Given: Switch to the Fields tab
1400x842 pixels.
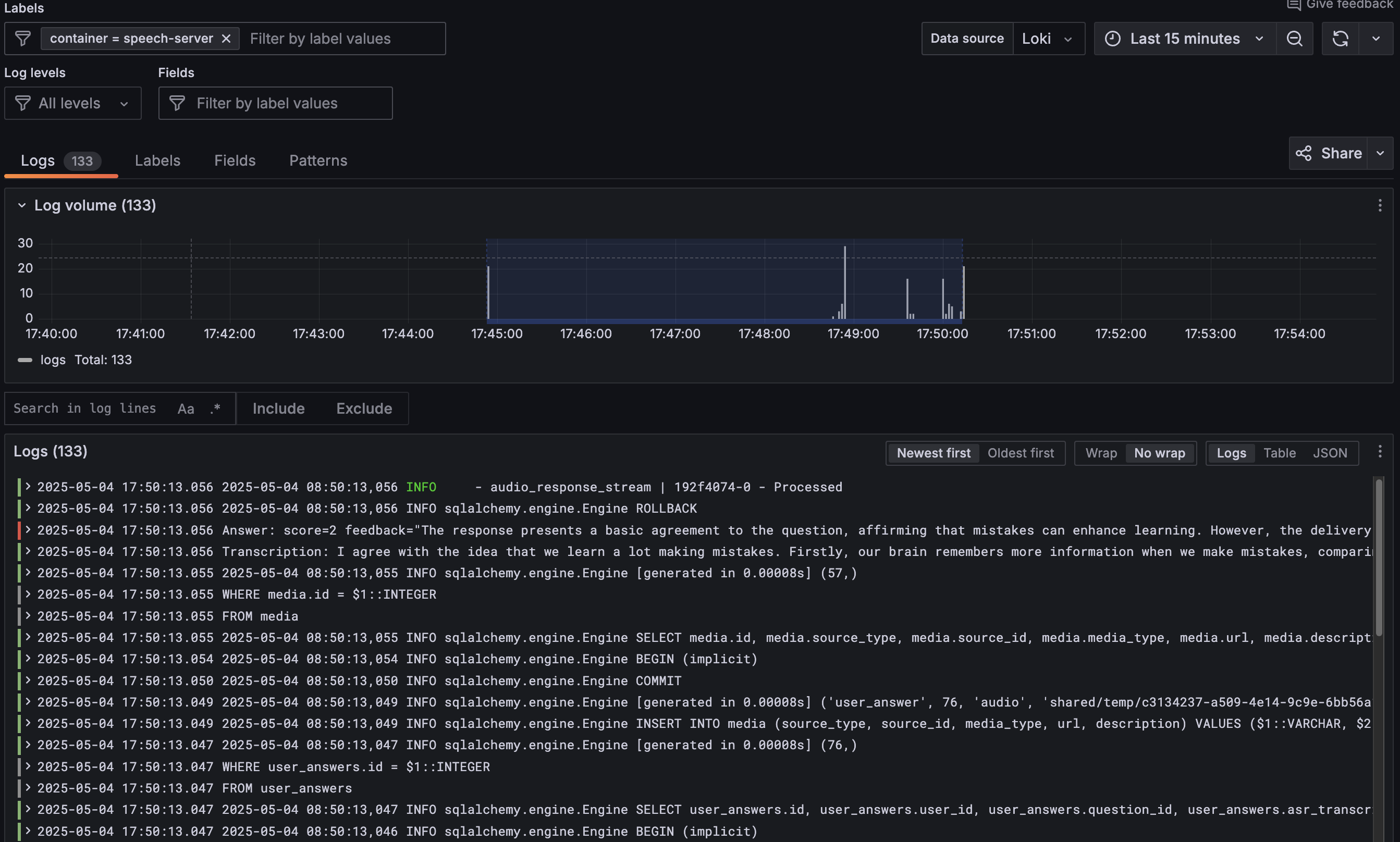Looking at the screenshot, I should point(235,160).
